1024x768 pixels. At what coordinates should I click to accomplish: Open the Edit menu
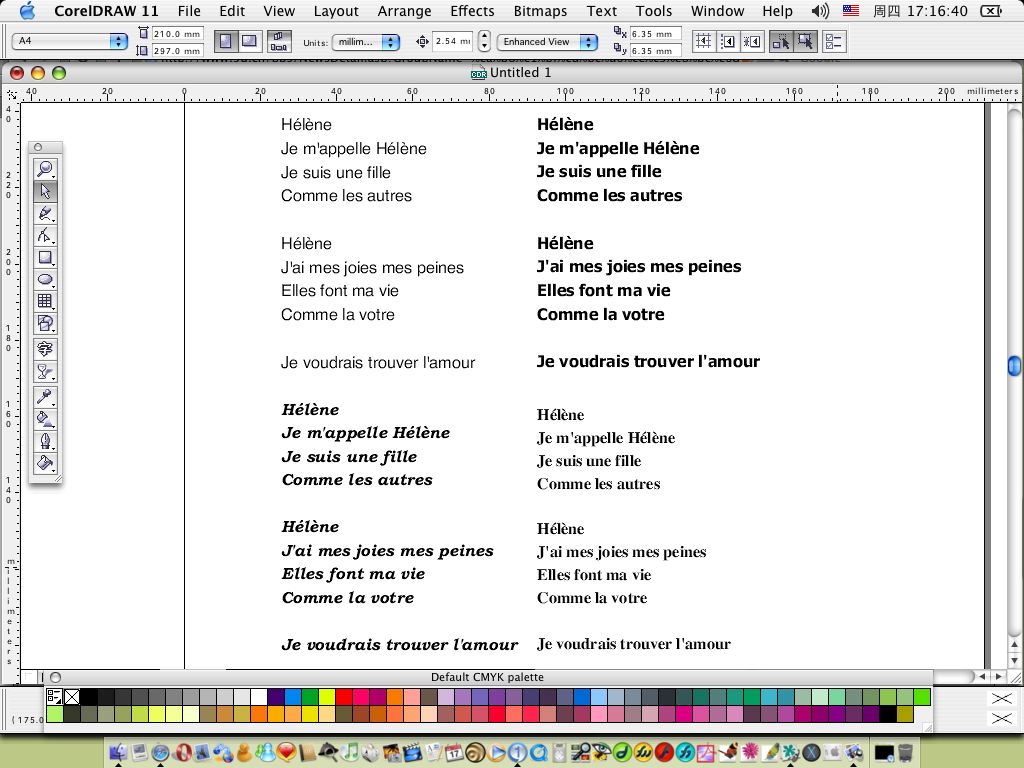pyautogui.click(x=232, y=11)
